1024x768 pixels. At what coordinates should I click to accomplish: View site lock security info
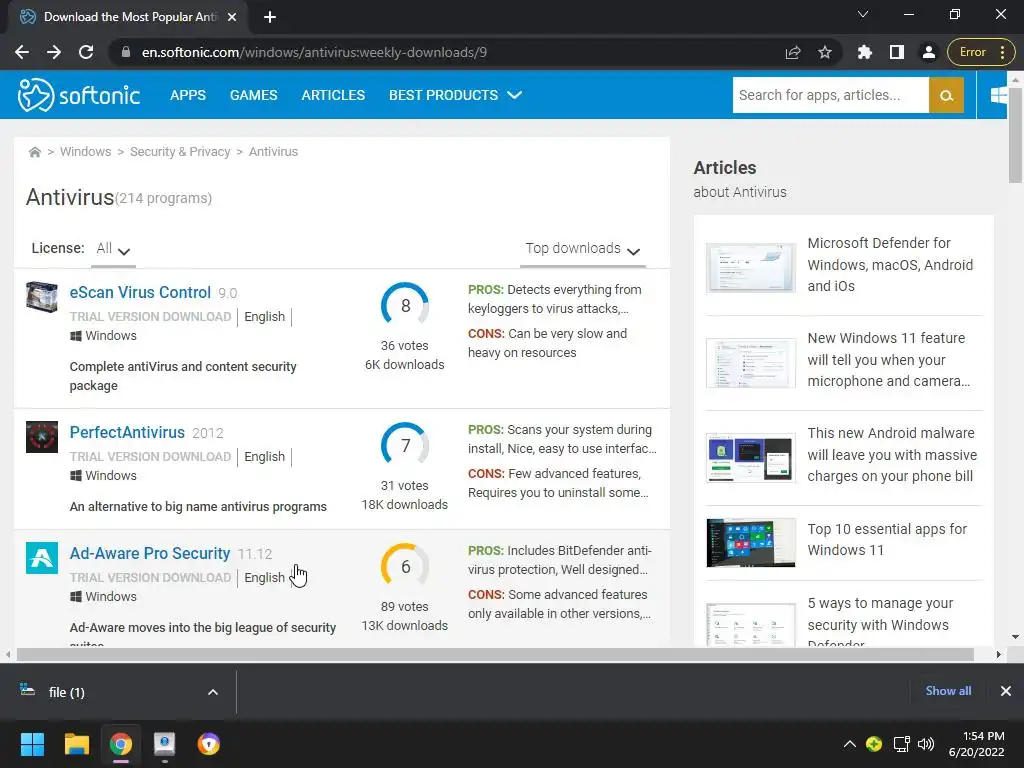tap(126, 52)
